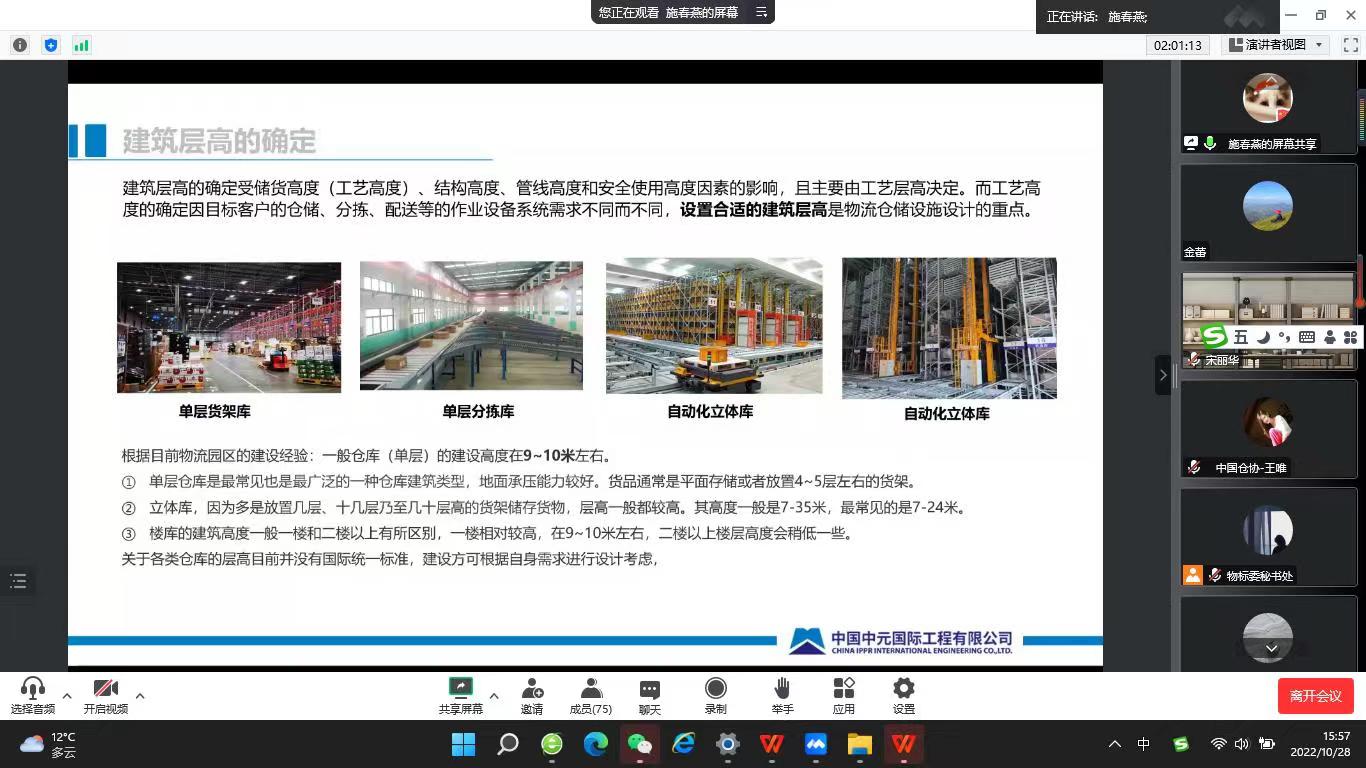Expand the audio options arrow
Screen dimensions: 1366x768
(x=67, y=696)
